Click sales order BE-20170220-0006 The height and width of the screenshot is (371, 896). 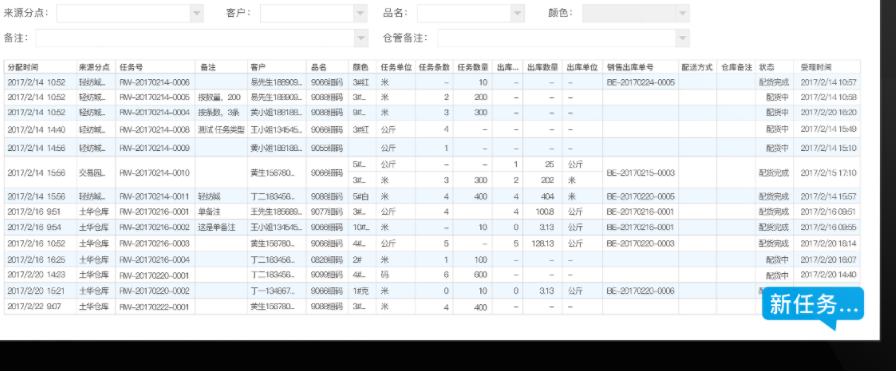click(641, 291)
